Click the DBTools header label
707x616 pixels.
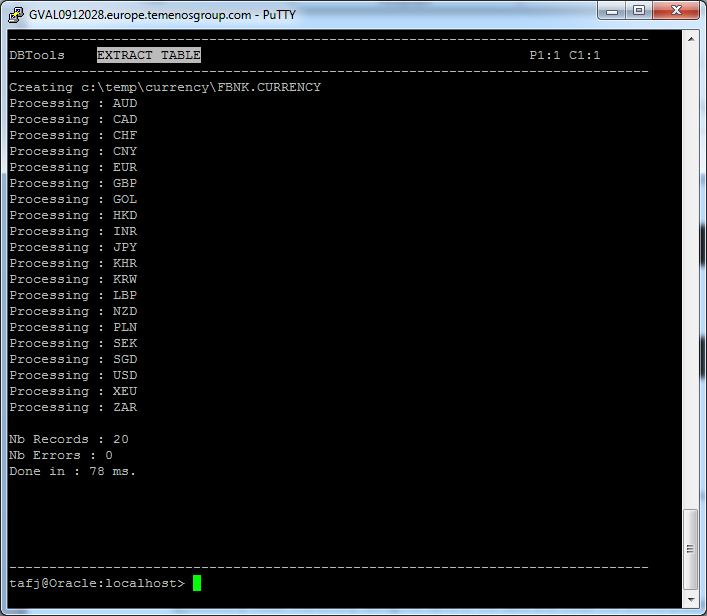37,56
